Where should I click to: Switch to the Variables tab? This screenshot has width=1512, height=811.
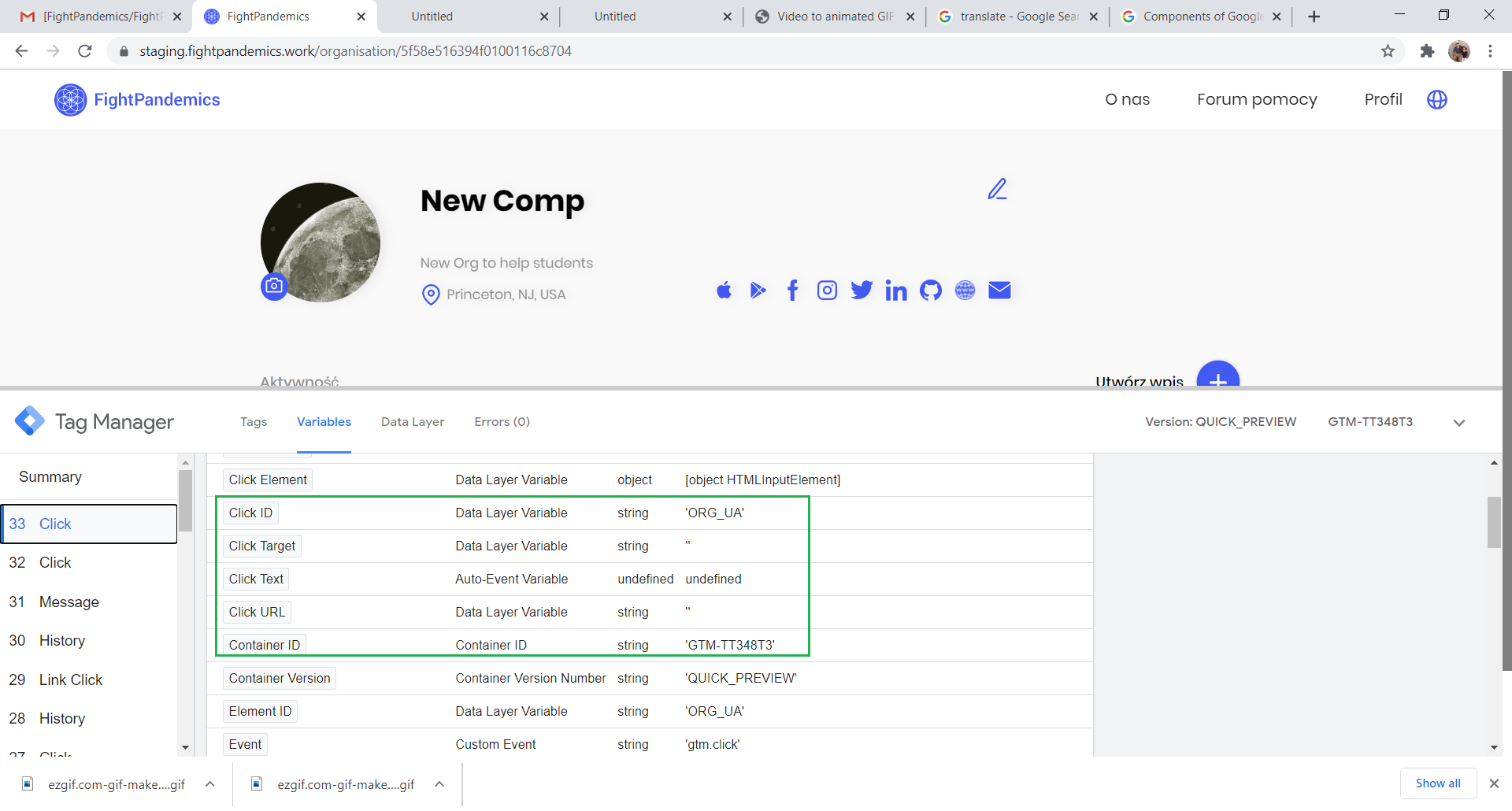(x=324, y=422)
